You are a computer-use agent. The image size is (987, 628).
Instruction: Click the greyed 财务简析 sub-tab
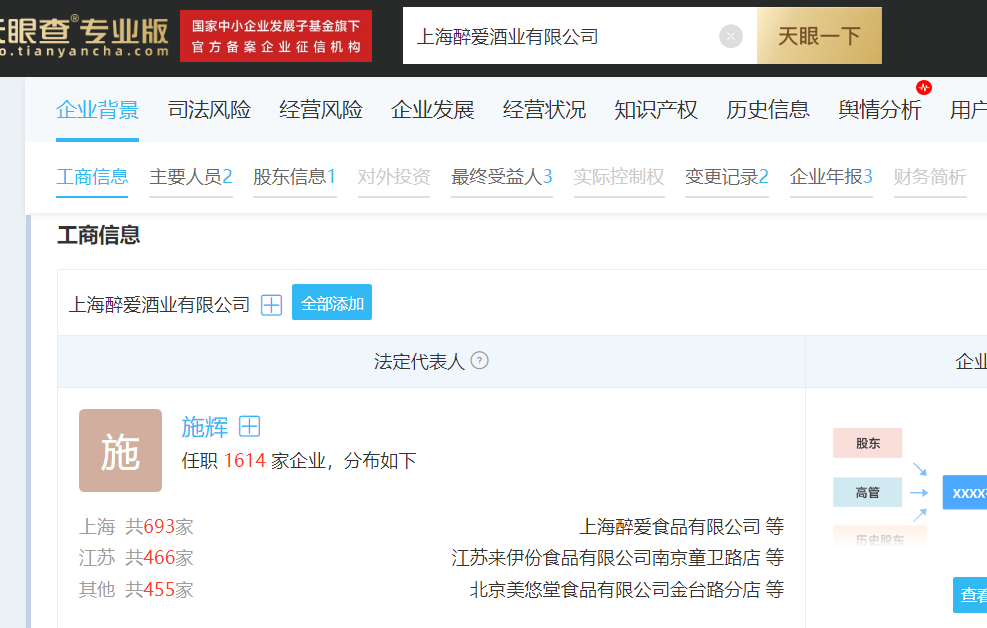click(930, 177)
